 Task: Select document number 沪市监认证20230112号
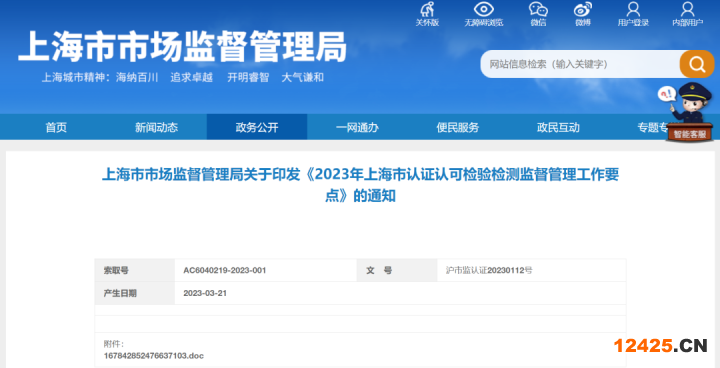(489, 271)
